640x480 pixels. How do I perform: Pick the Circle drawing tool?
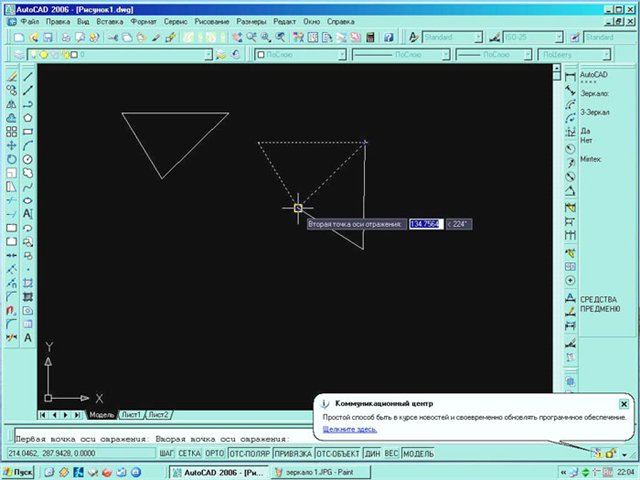pos(28,158)
